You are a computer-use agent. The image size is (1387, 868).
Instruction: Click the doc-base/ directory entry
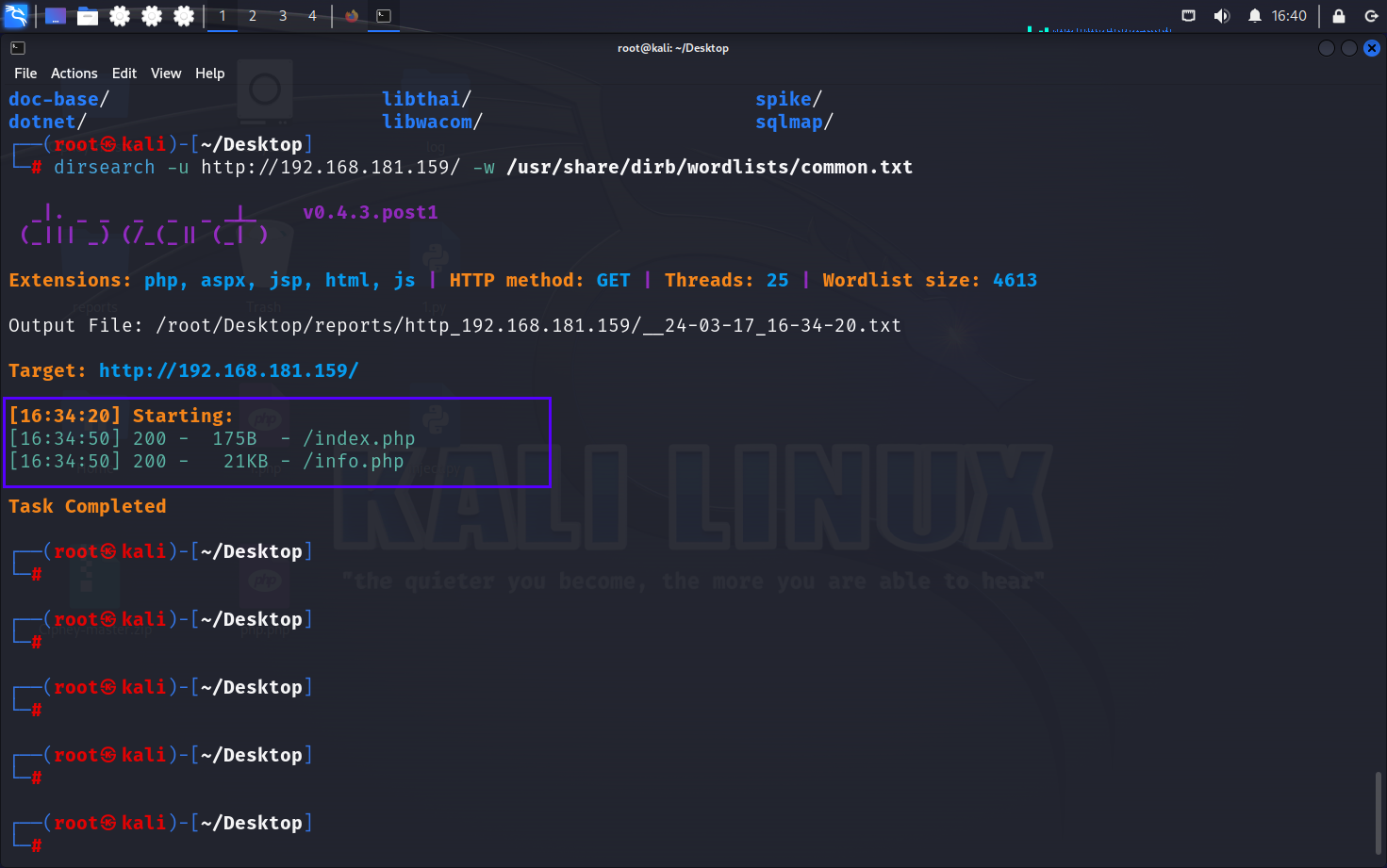(x=59, y=99)
